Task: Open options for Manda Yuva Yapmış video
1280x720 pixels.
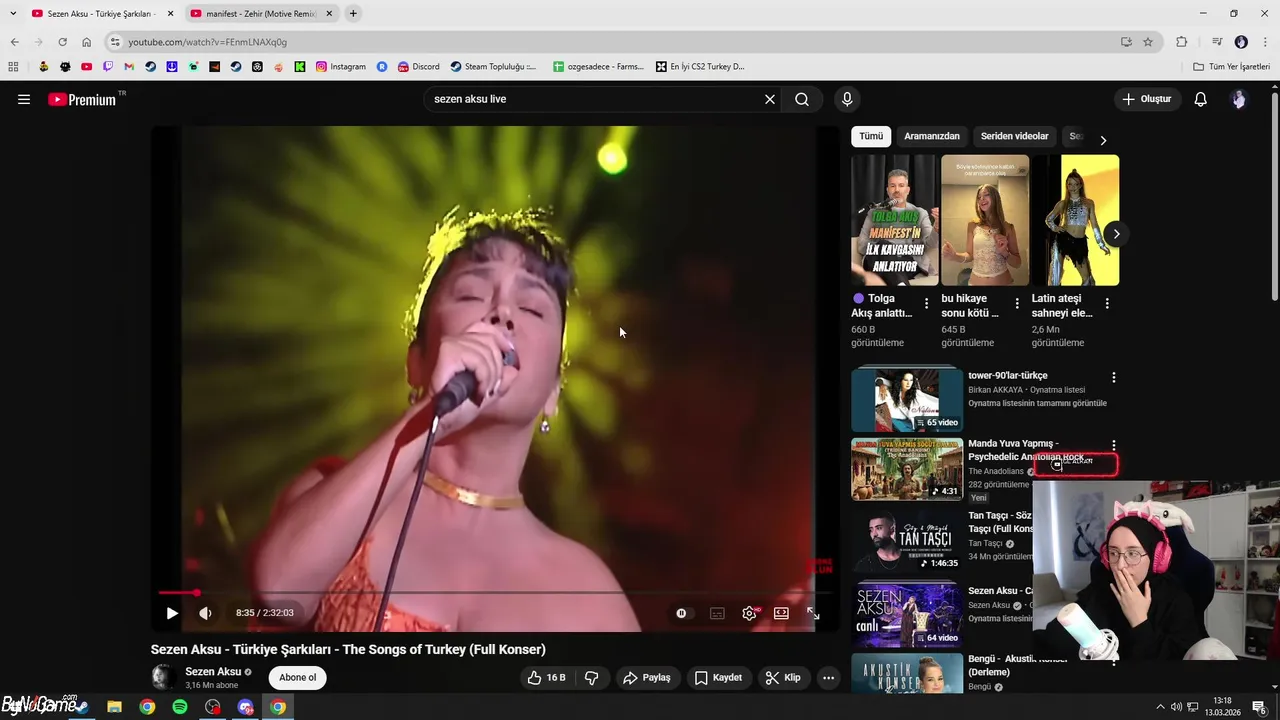Action: coord(1113,445)
